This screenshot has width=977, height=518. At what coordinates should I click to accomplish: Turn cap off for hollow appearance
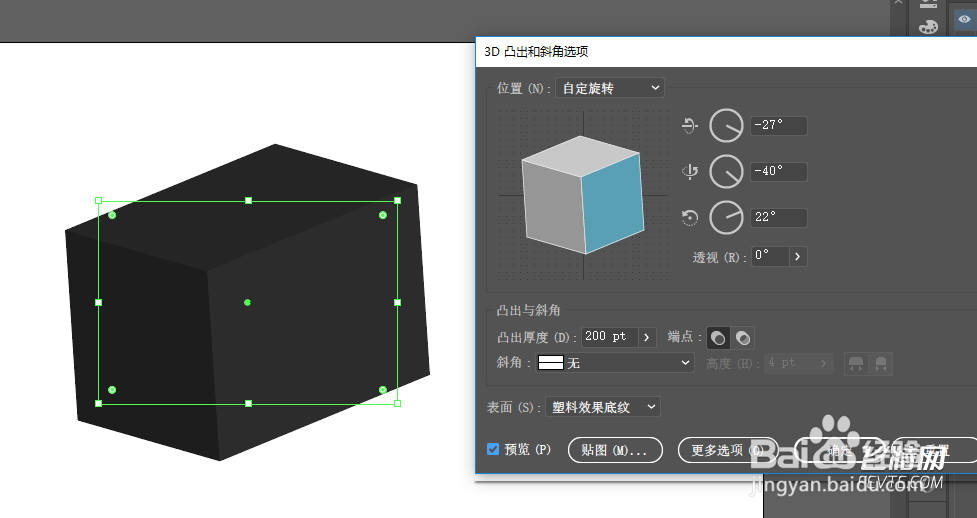[743, 338]
